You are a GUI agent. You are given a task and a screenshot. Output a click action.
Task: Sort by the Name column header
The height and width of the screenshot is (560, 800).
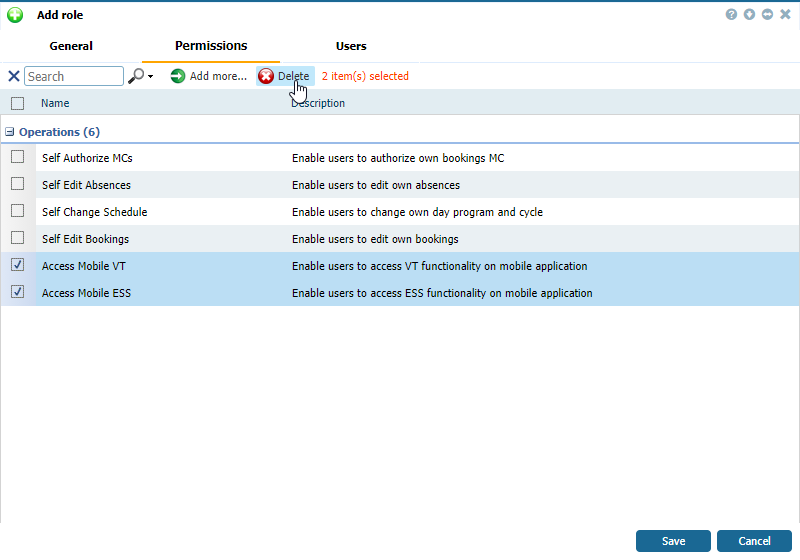(55, 103)
